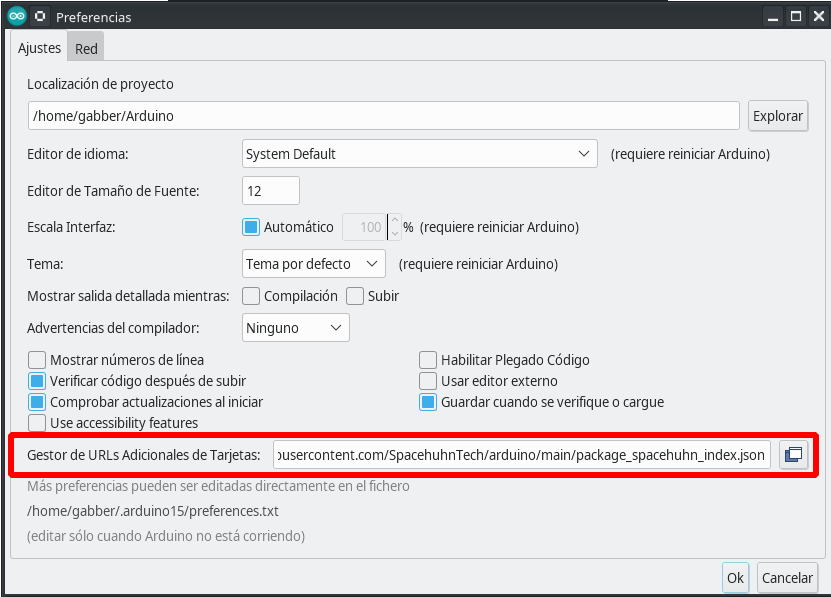
Task: Open the additional boards URLs list editor icon
Action: tap(793, 455)
